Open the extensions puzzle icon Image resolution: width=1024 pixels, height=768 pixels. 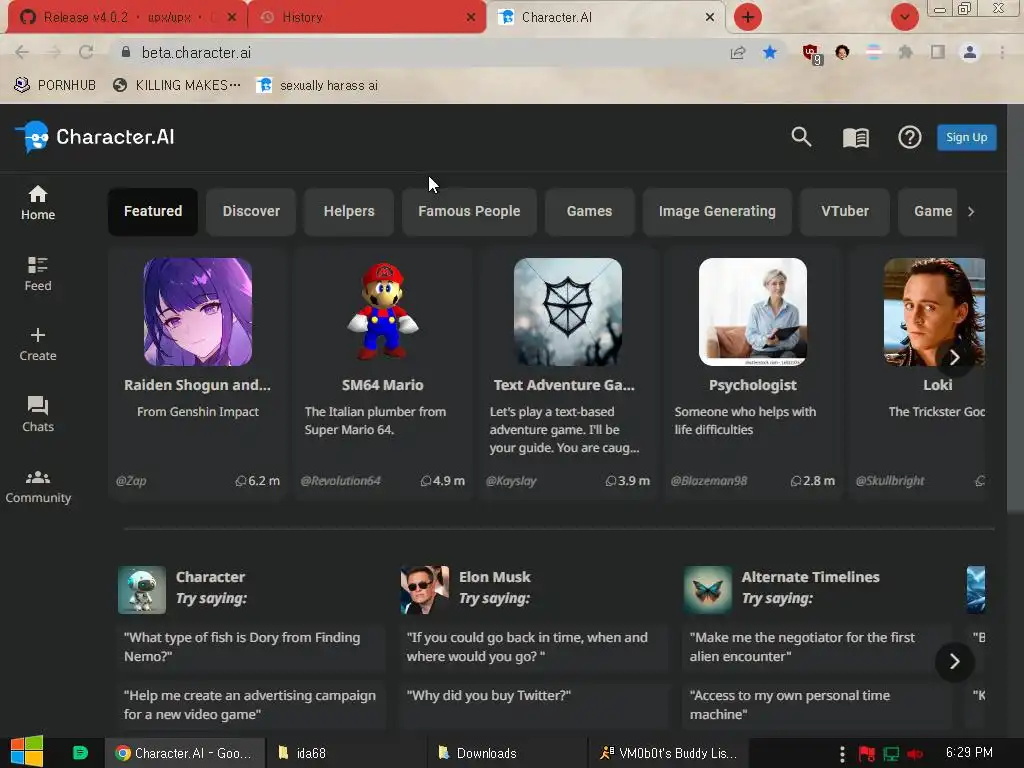tap(905, 52)
